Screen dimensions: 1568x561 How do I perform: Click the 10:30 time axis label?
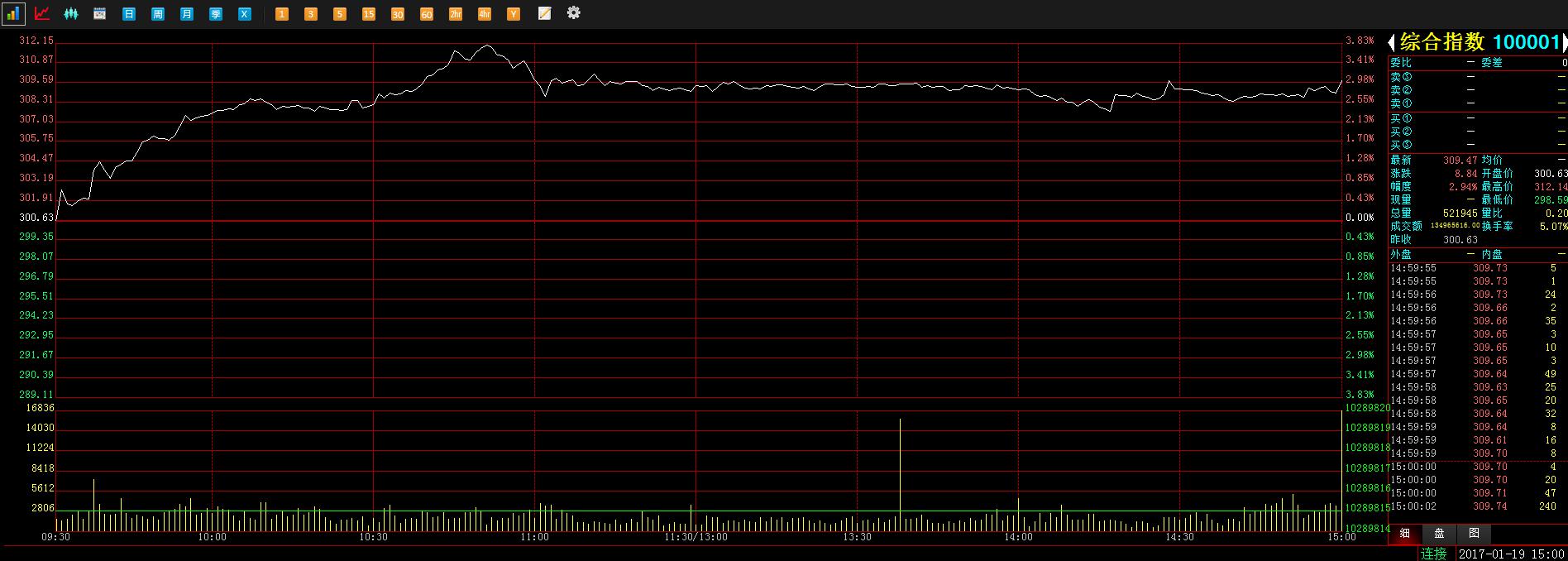coord(374,537)
